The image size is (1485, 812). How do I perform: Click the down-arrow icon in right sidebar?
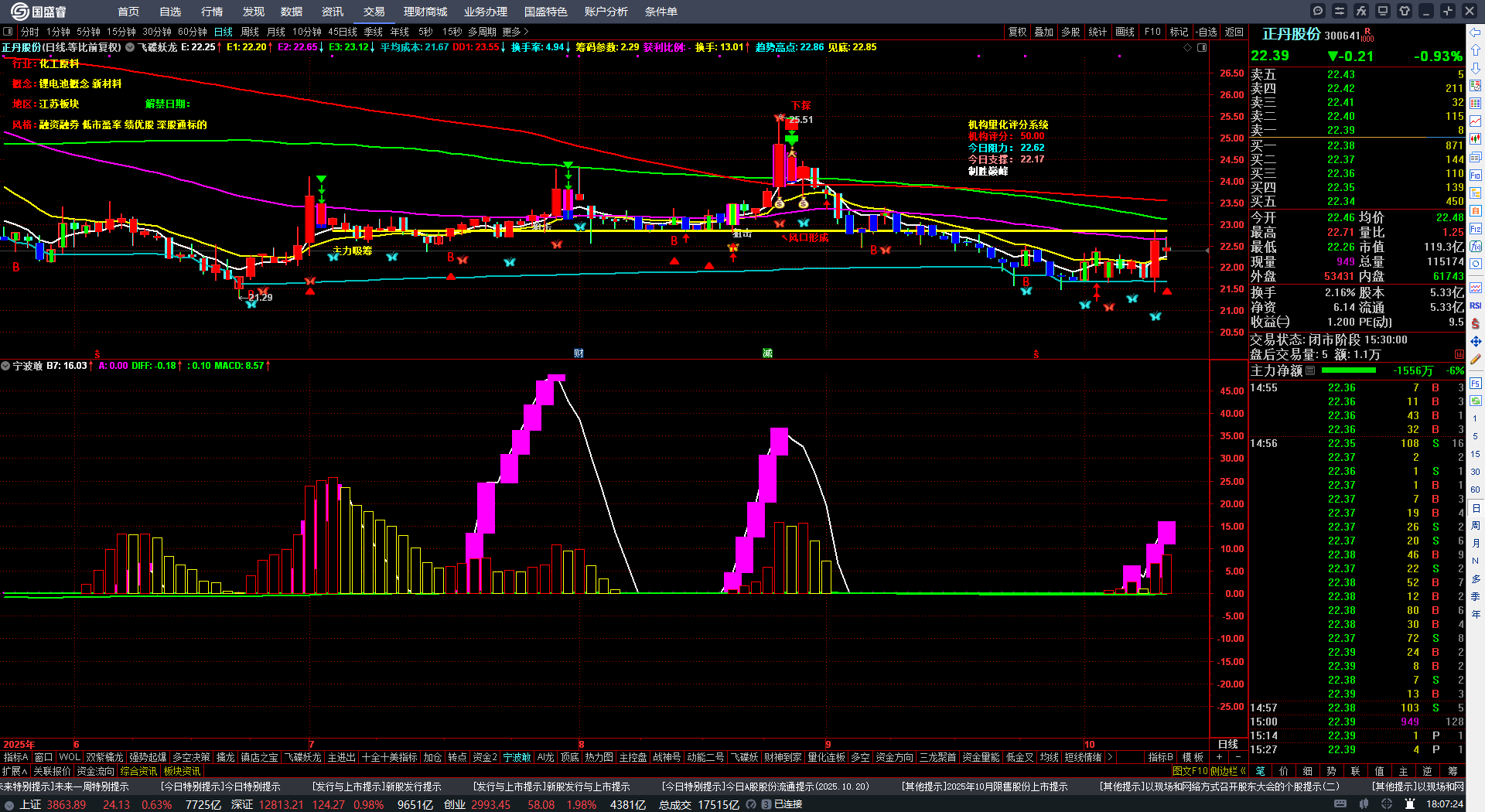pyautogui.click(x=1476, y=68)
